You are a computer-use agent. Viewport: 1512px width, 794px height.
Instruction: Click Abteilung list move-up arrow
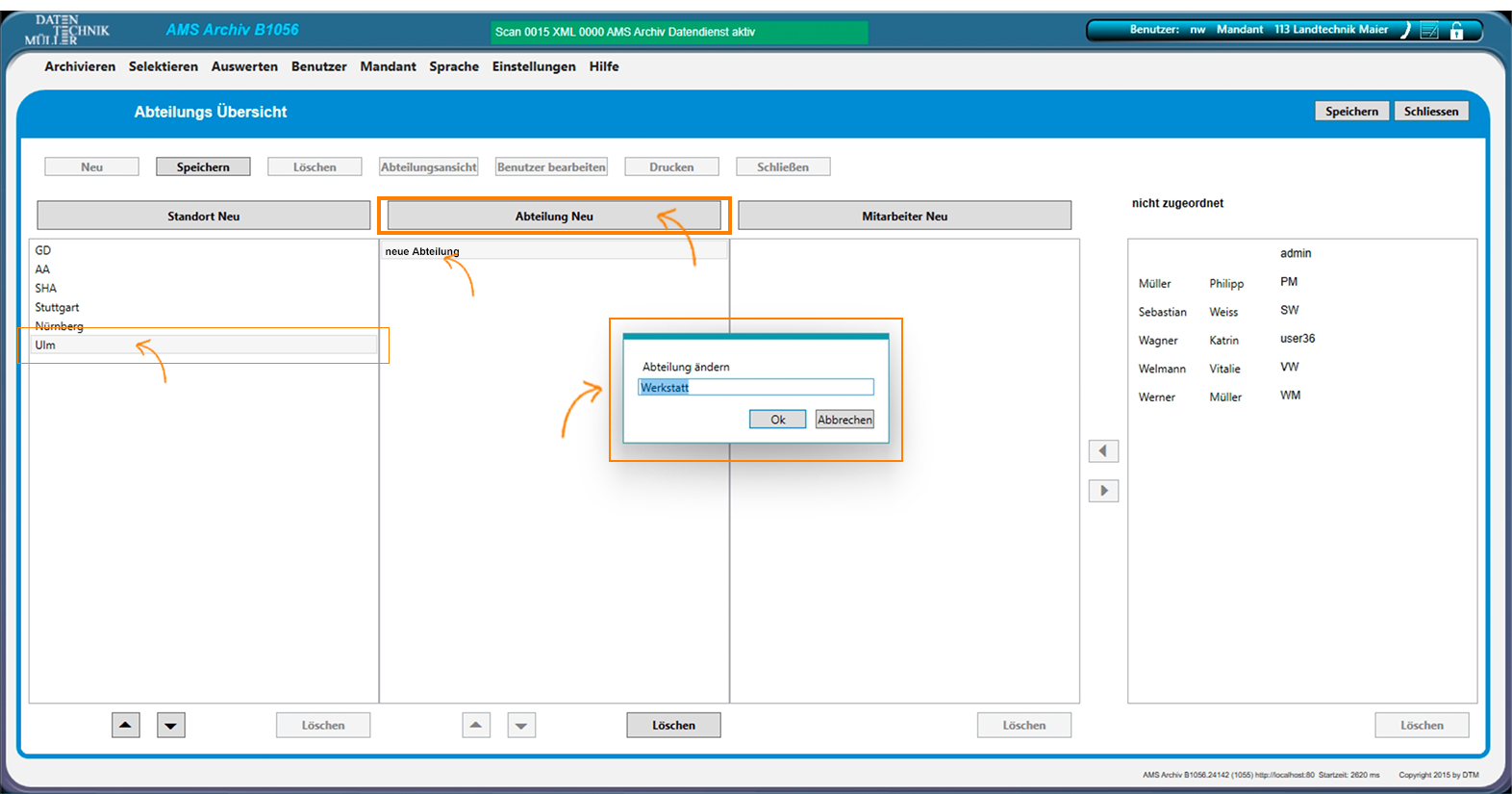click(x=476, y=725)
